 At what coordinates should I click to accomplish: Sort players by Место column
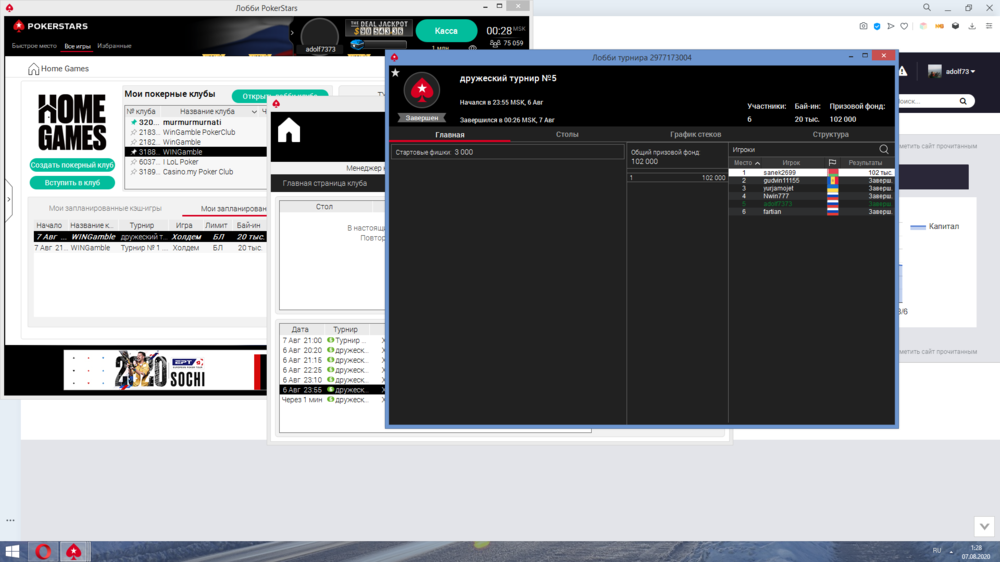746,163
